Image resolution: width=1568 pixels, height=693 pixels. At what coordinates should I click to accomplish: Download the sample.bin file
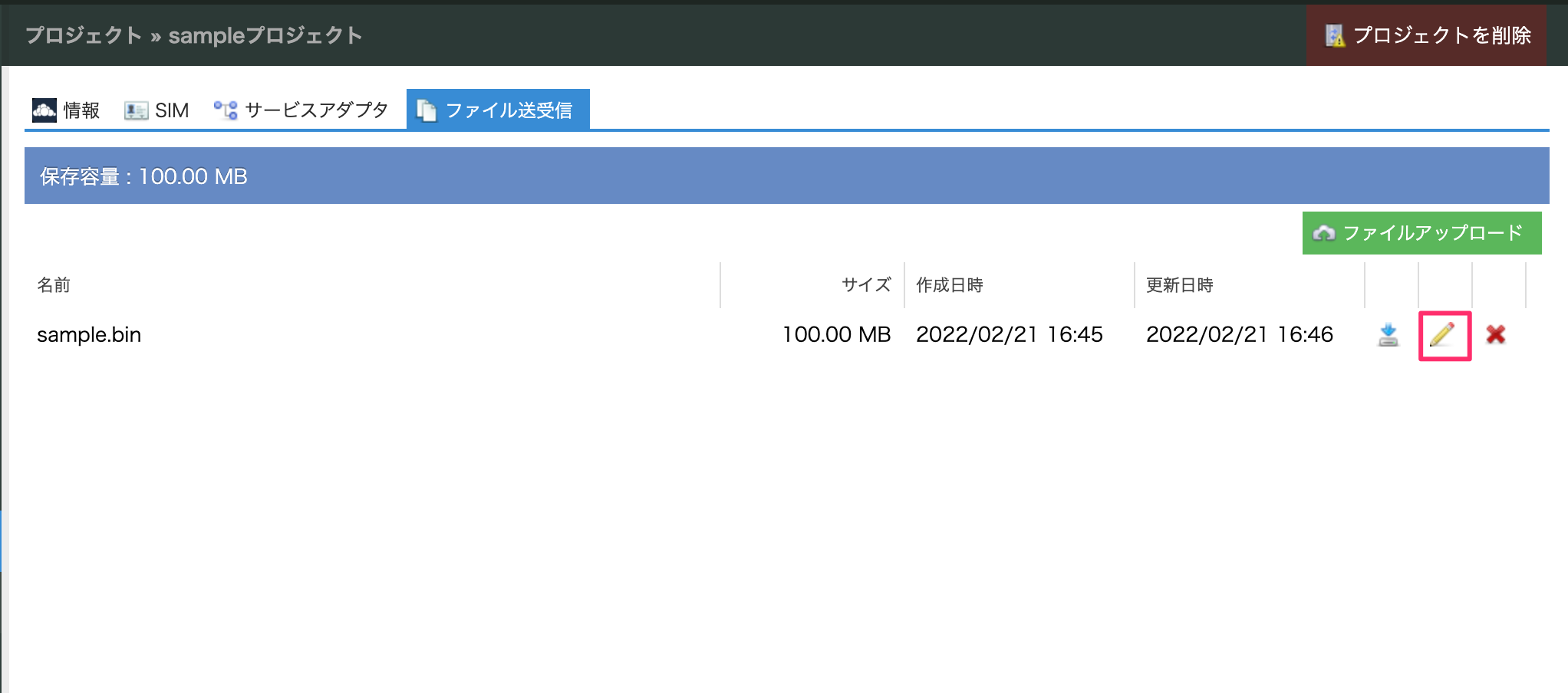click(x=1388, y=335)
